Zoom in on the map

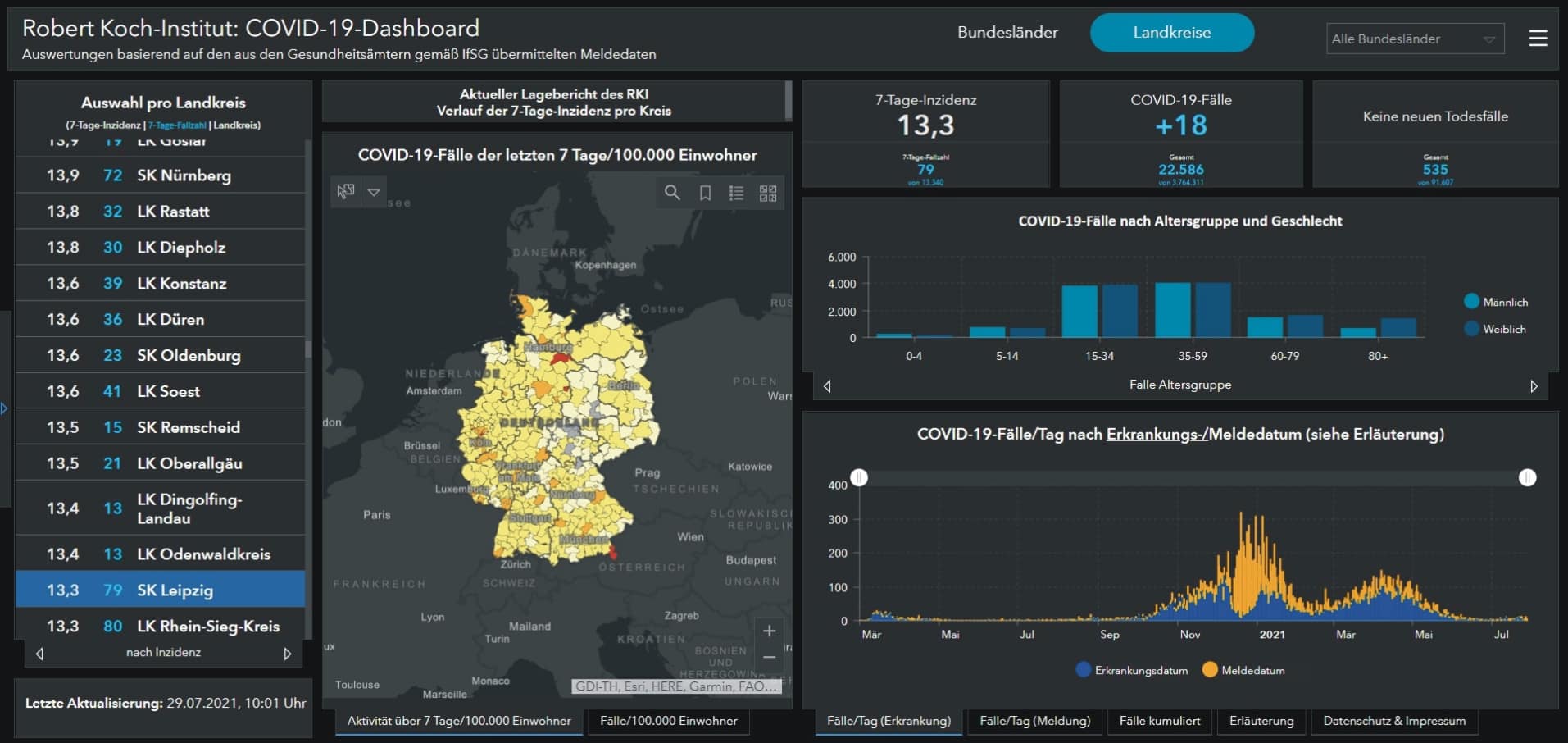[769, 631]
